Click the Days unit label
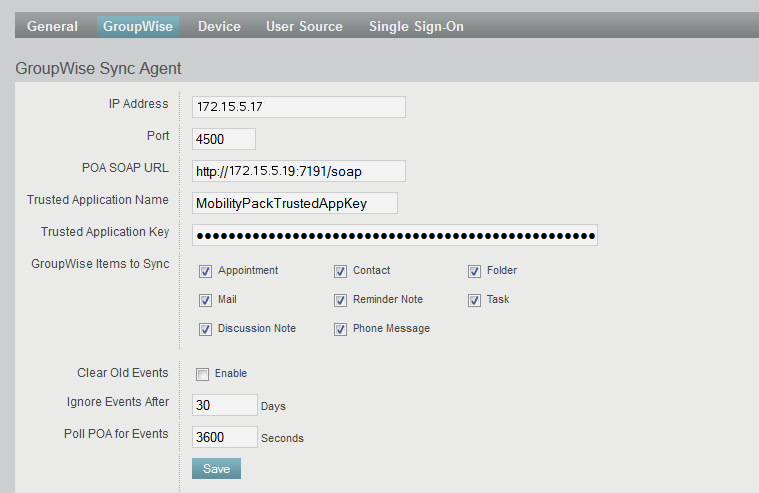This screenshot has height=493, width=759. point(273,406)
